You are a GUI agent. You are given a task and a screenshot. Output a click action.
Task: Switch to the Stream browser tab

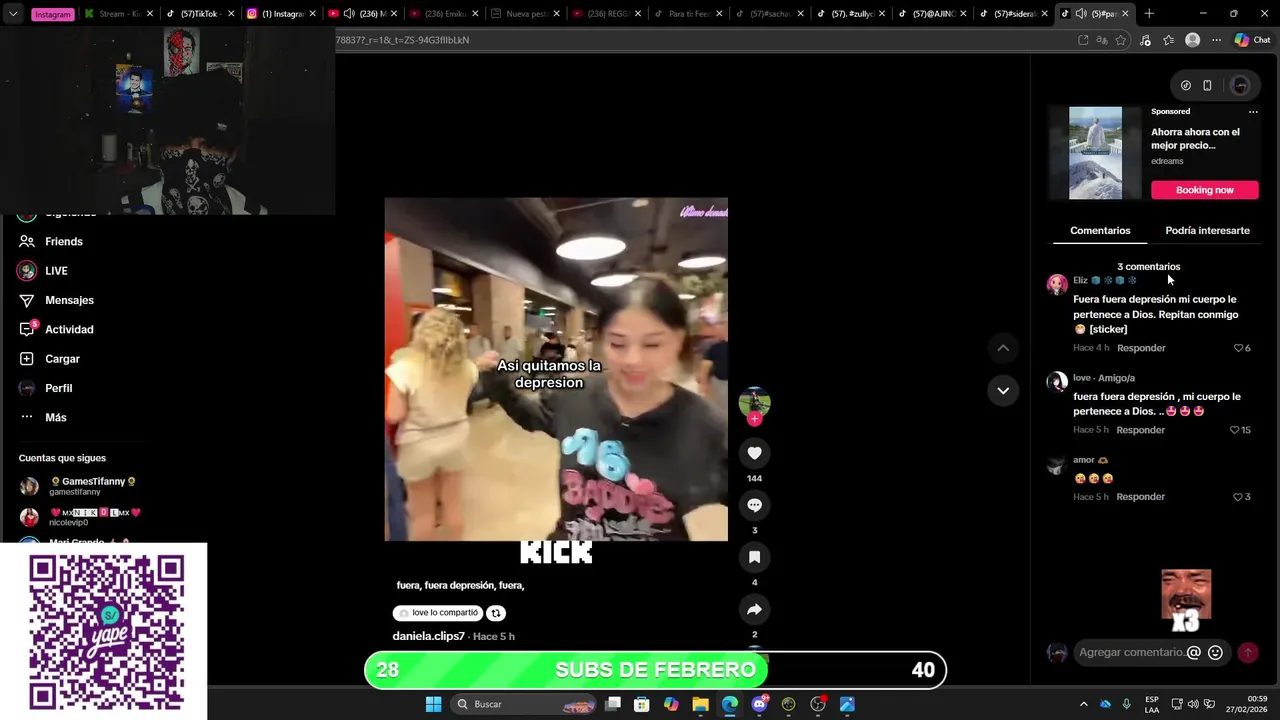coord(118,14)
